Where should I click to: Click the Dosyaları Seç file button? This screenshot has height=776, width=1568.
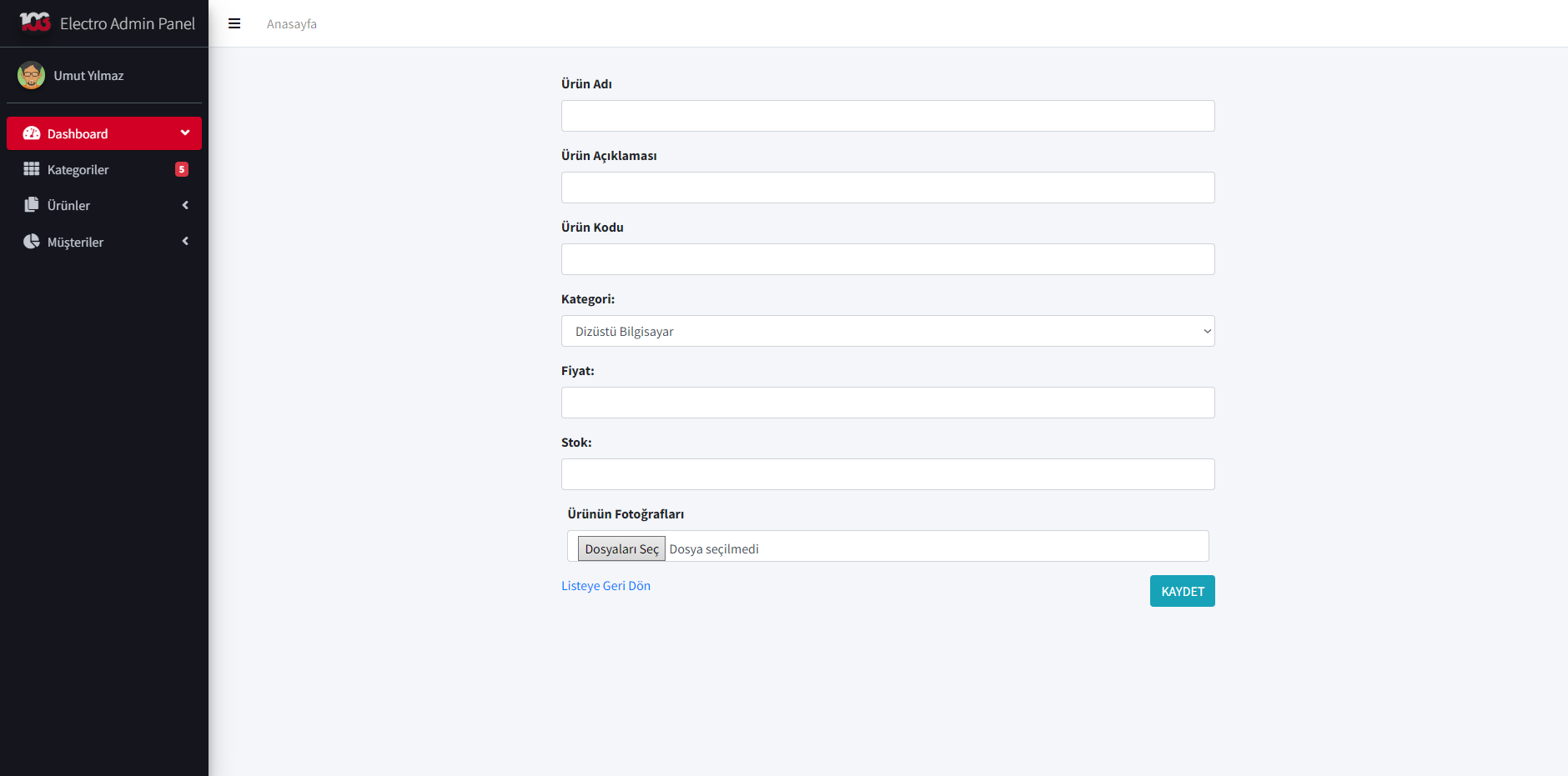click(621, 548)
